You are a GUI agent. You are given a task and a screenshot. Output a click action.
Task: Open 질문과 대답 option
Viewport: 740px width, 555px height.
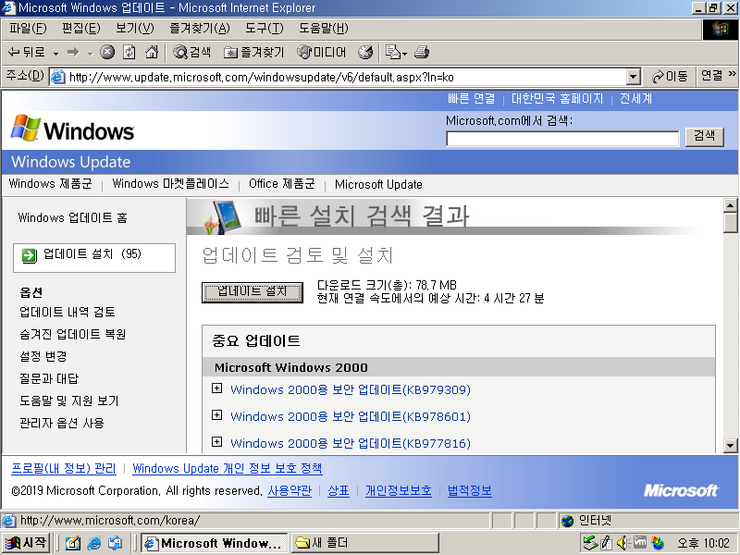49,378
